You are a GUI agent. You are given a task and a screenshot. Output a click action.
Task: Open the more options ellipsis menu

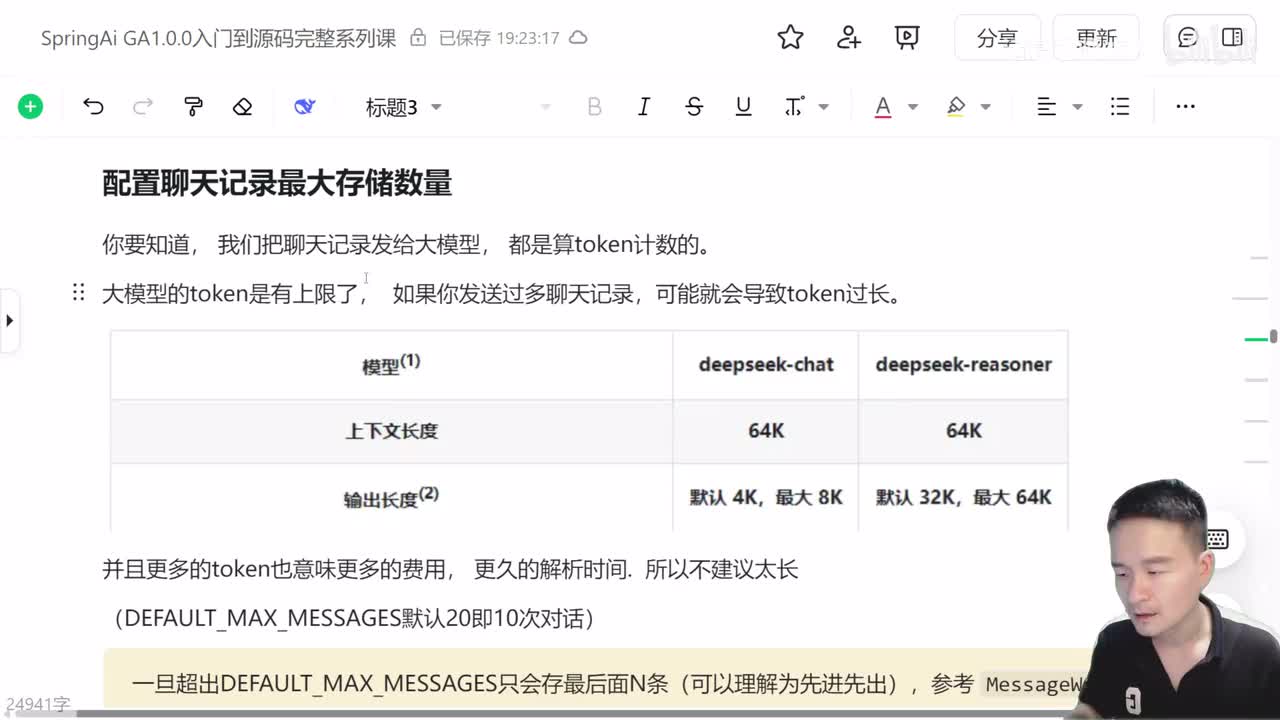(1186, 107)
